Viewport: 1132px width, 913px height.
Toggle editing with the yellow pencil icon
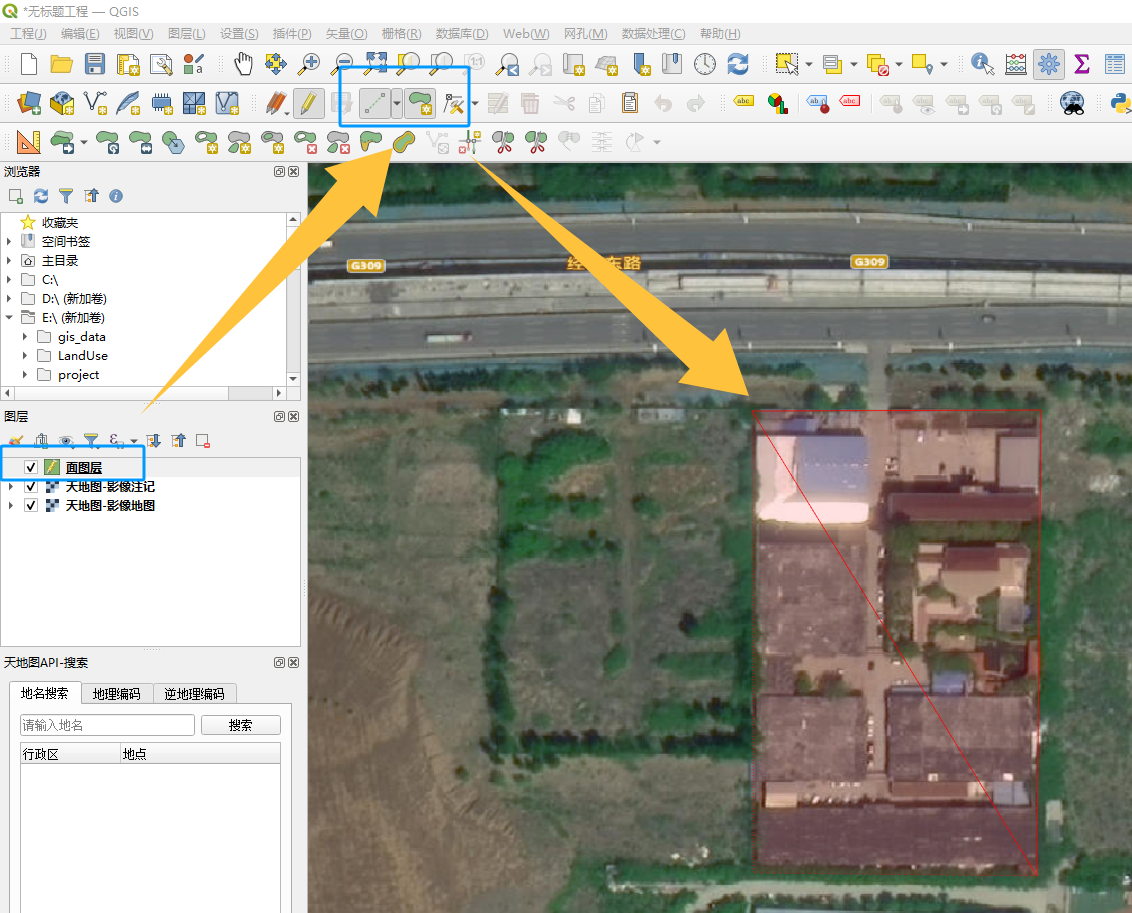308,103
